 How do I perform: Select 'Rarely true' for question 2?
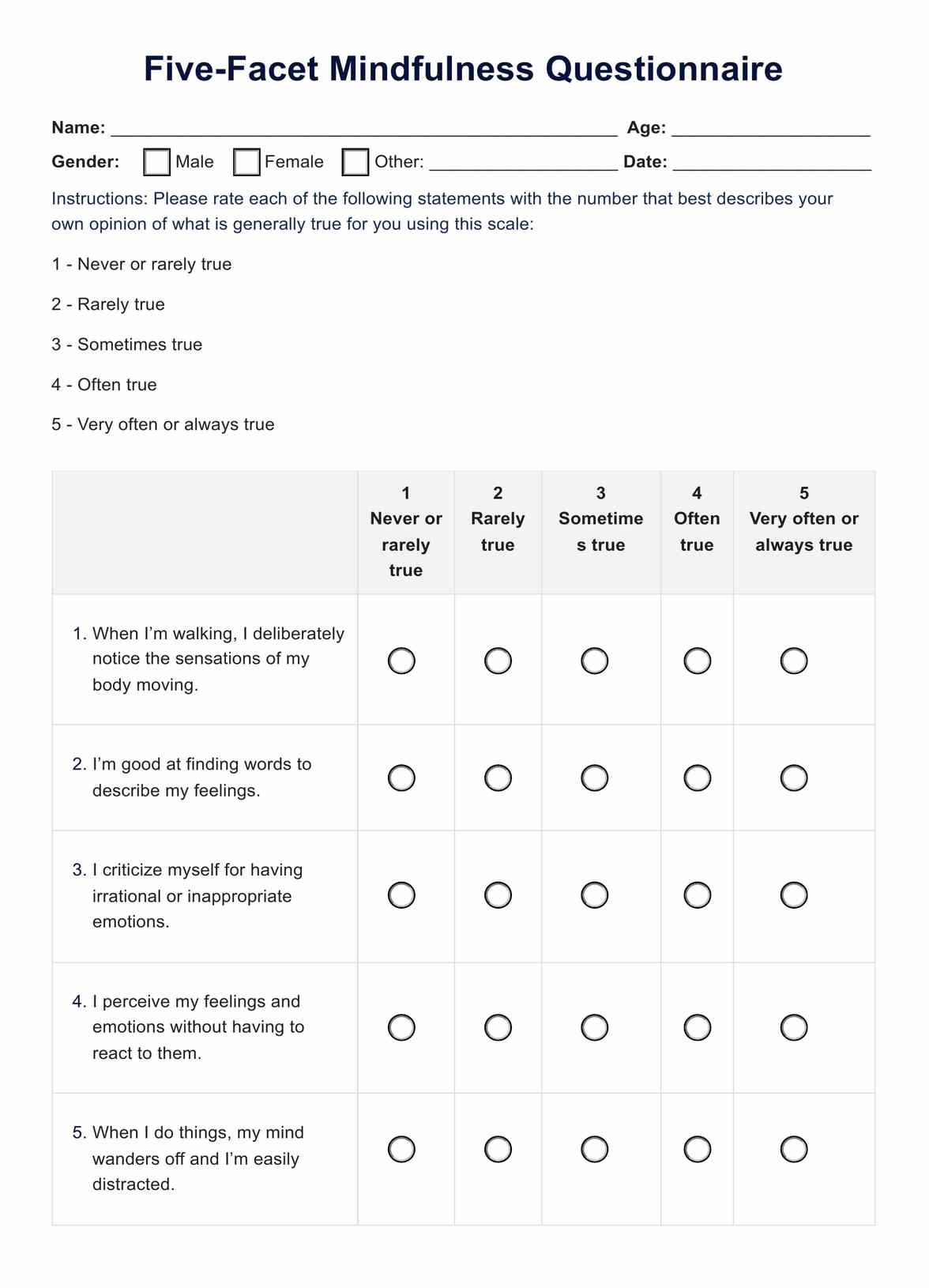(498, 778)
